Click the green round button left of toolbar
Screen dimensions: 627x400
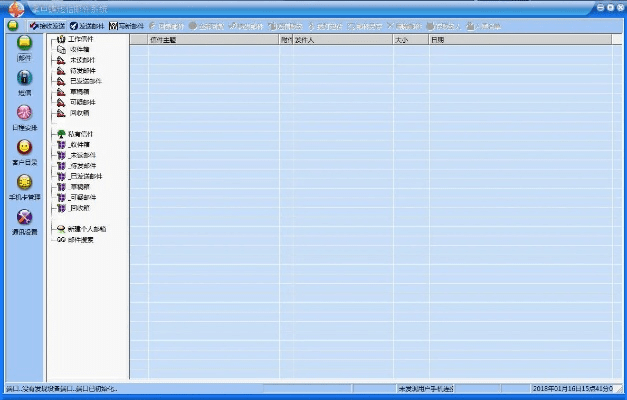point(13,25)
